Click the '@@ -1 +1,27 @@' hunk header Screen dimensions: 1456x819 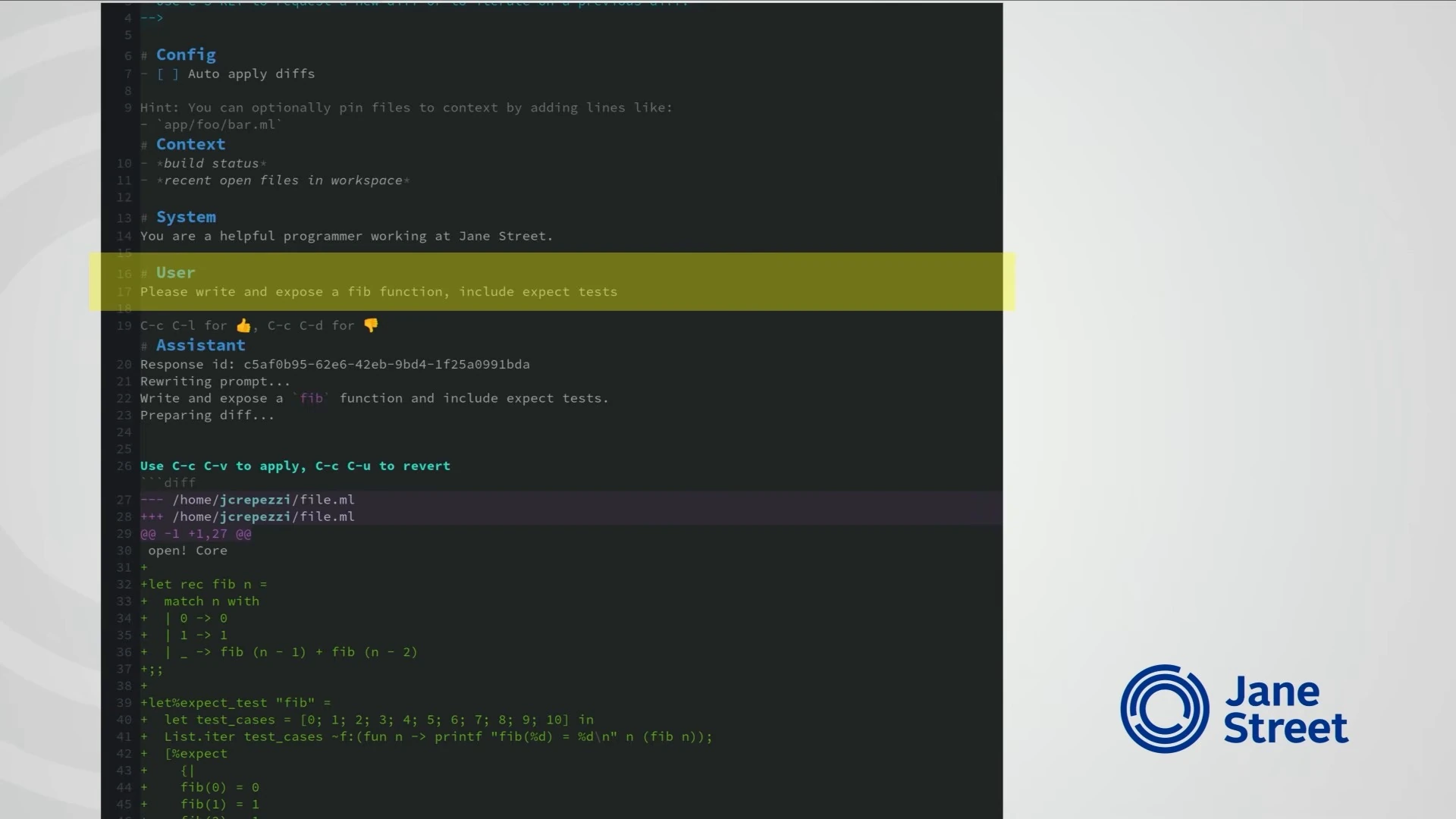[196, 534]
